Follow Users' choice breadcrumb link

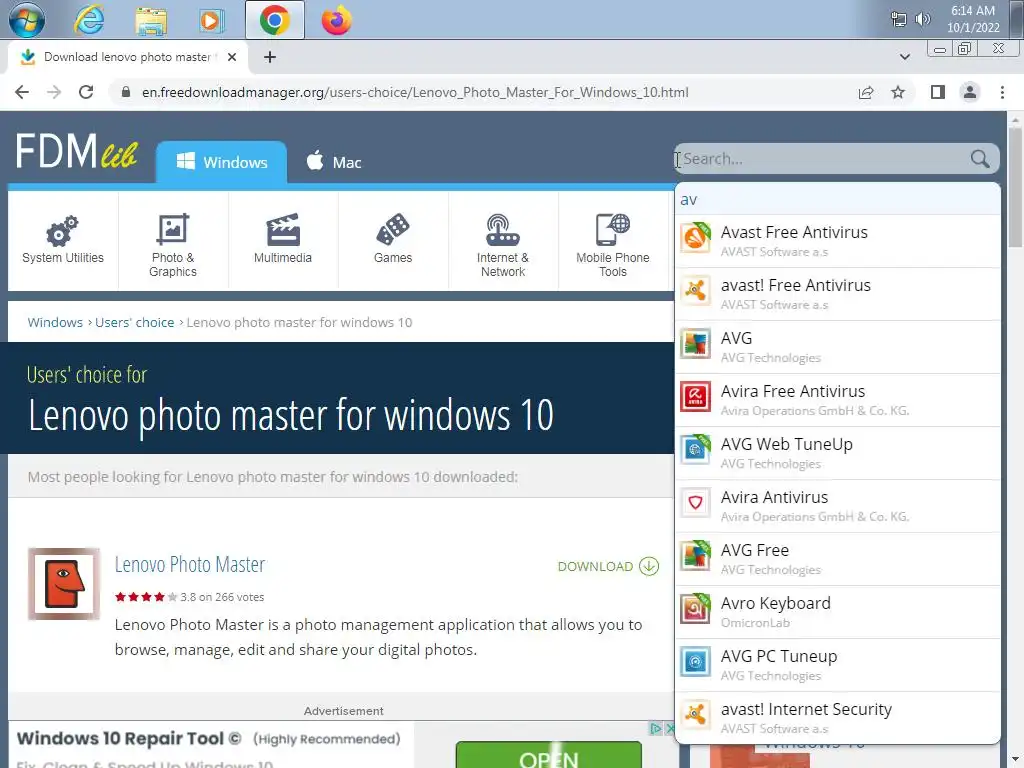coord(135,322)
